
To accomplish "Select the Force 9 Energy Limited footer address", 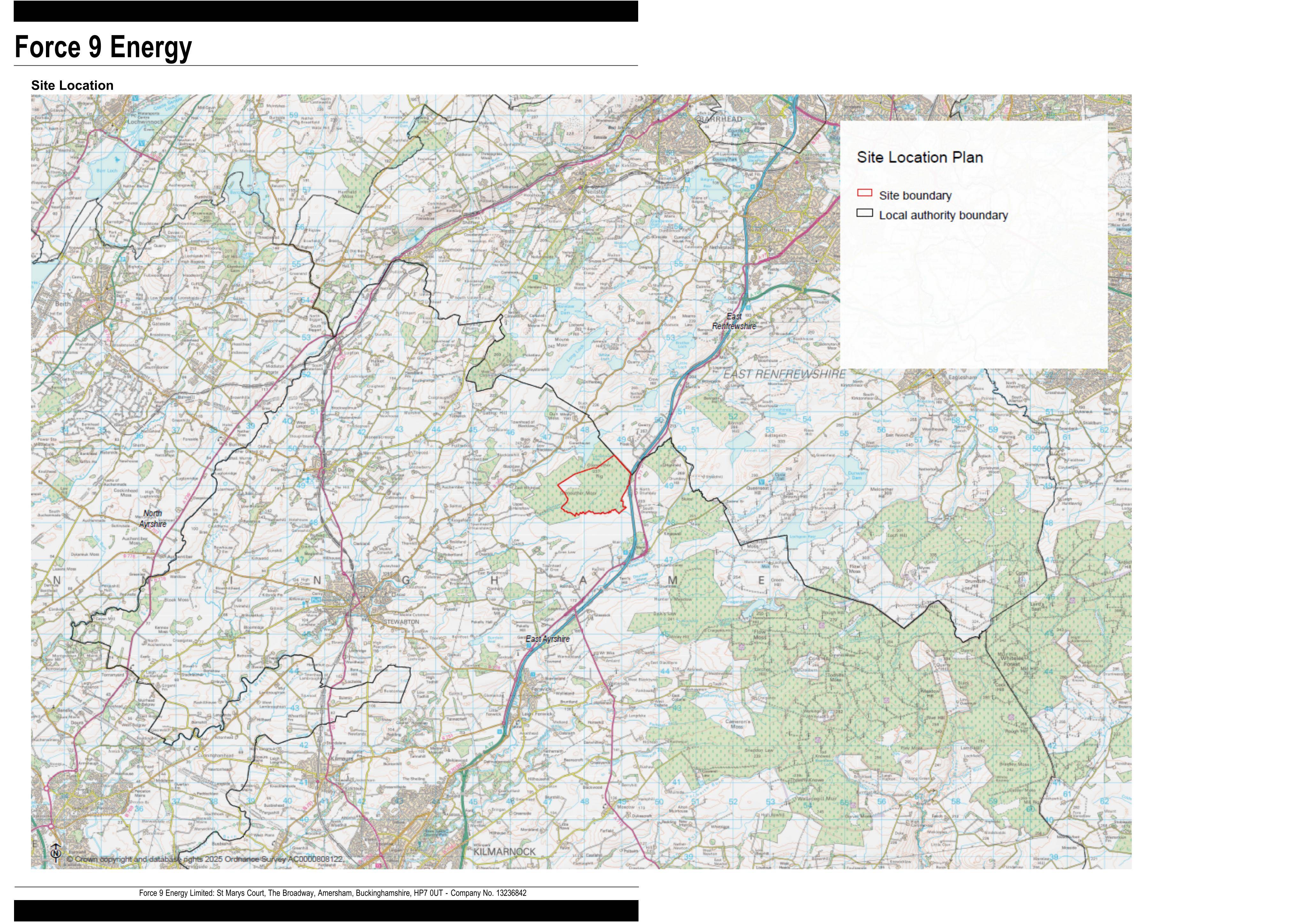I will pyautogui.click(x=332, y=893).
